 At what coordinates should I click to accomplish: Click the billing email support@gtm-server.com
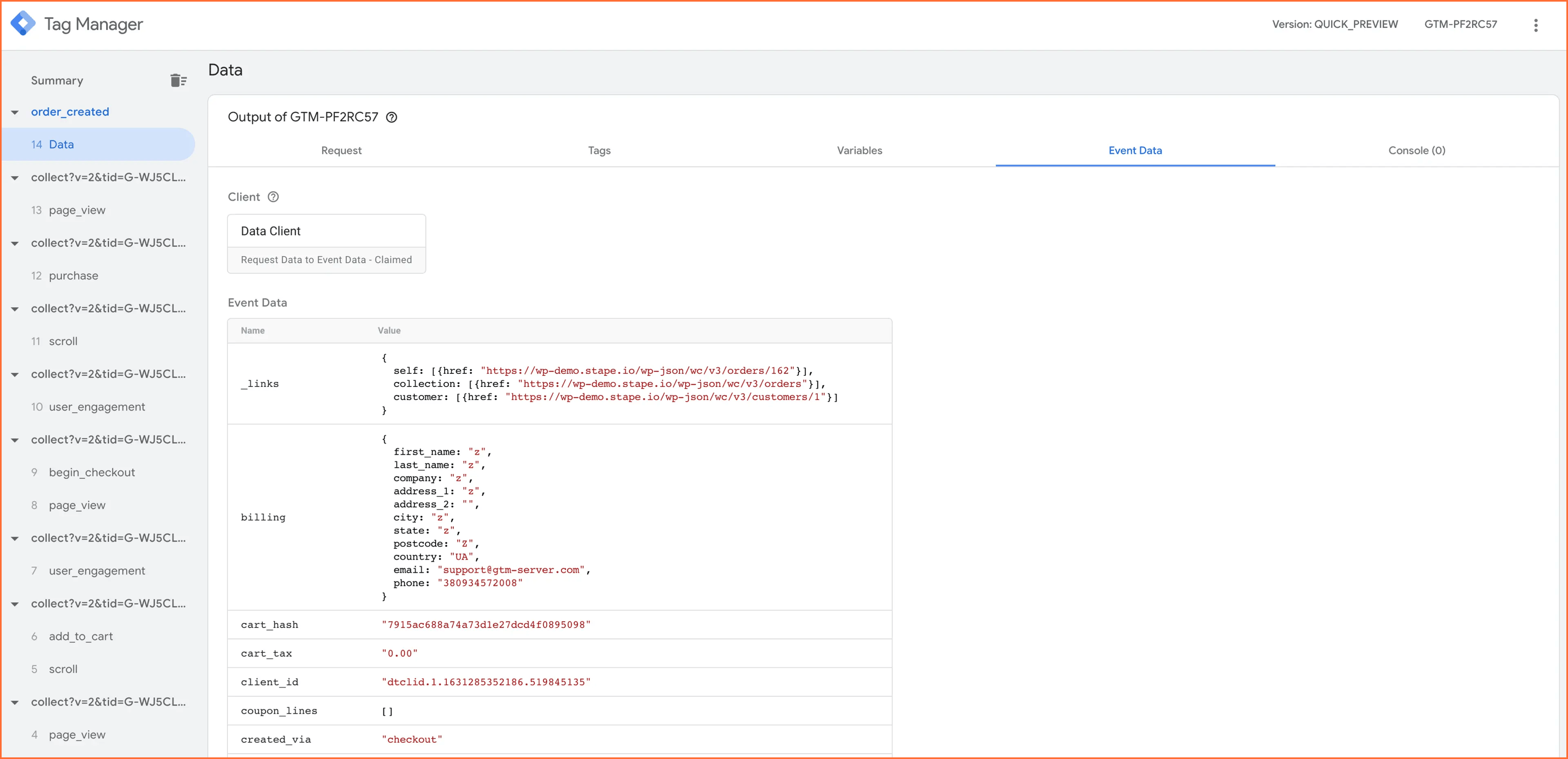511,570
